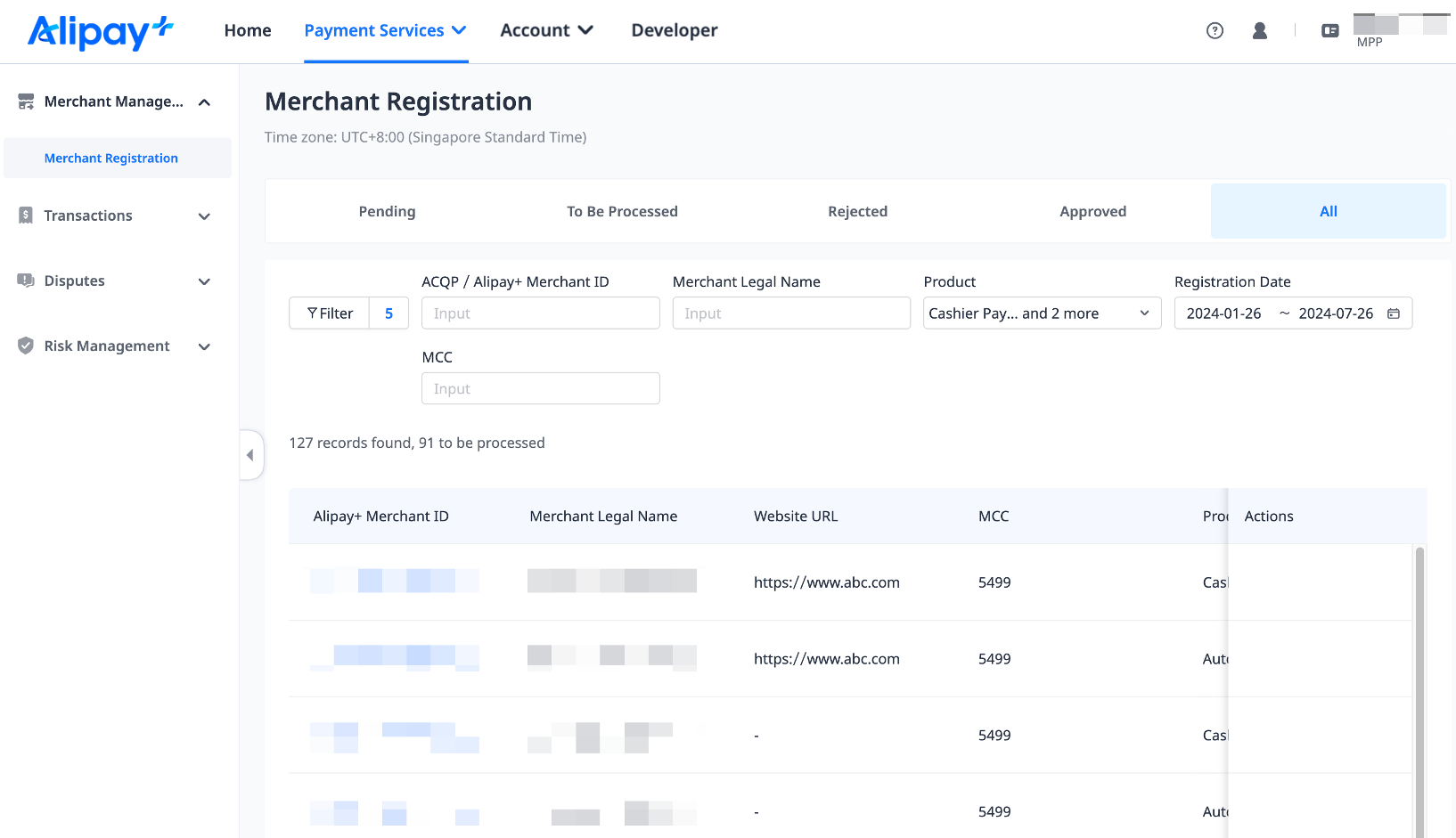Open the help question mark icon
The width and height of the screenshot is (1456, 838).
coord(1215,30)
